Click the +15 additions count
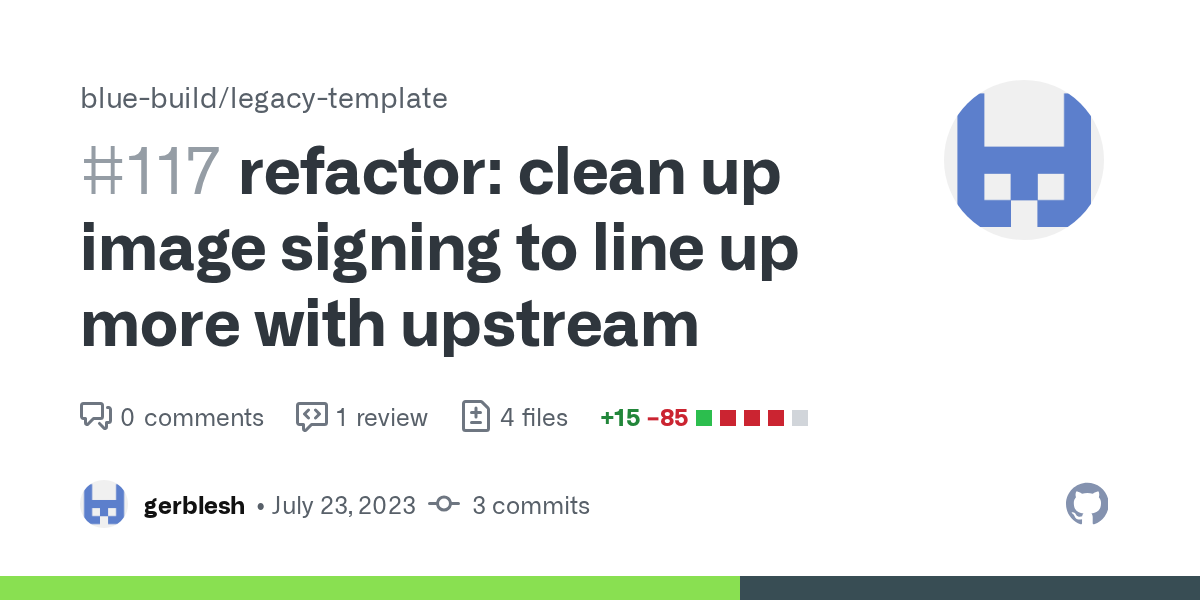 pyautogui.click(x=620, y=418)
